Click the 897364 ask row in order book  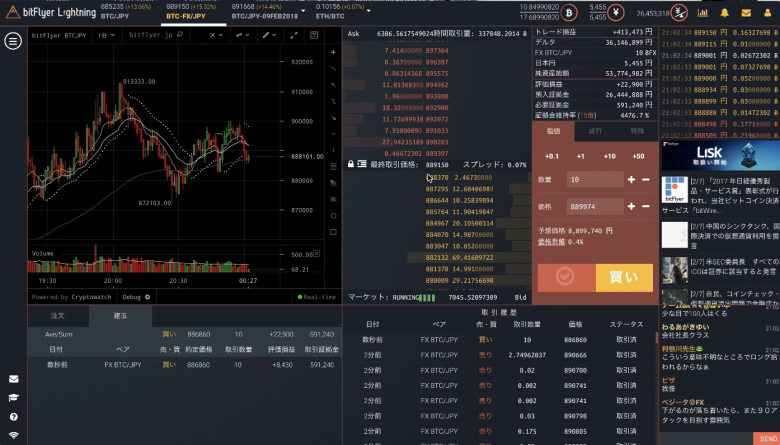pyautogui.click(x=437, y=51)
